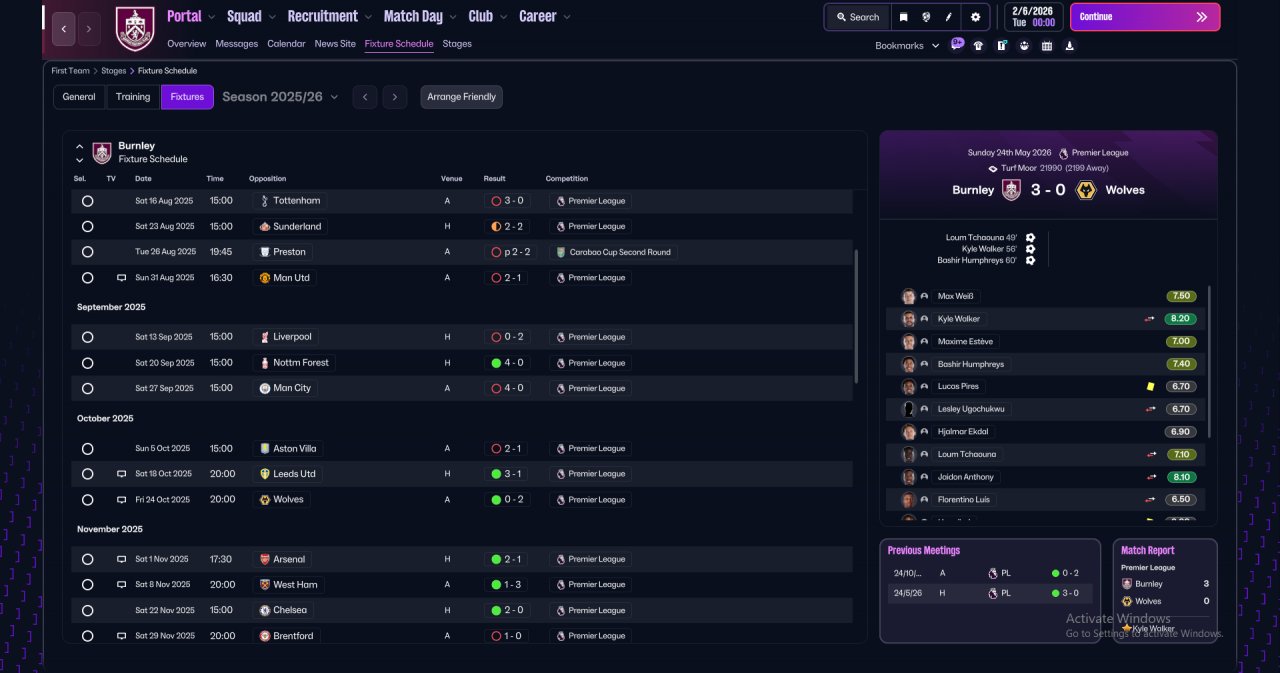Open the Season 2025/26 dropdown
The image size is (1280, 673).
point(280,97)
